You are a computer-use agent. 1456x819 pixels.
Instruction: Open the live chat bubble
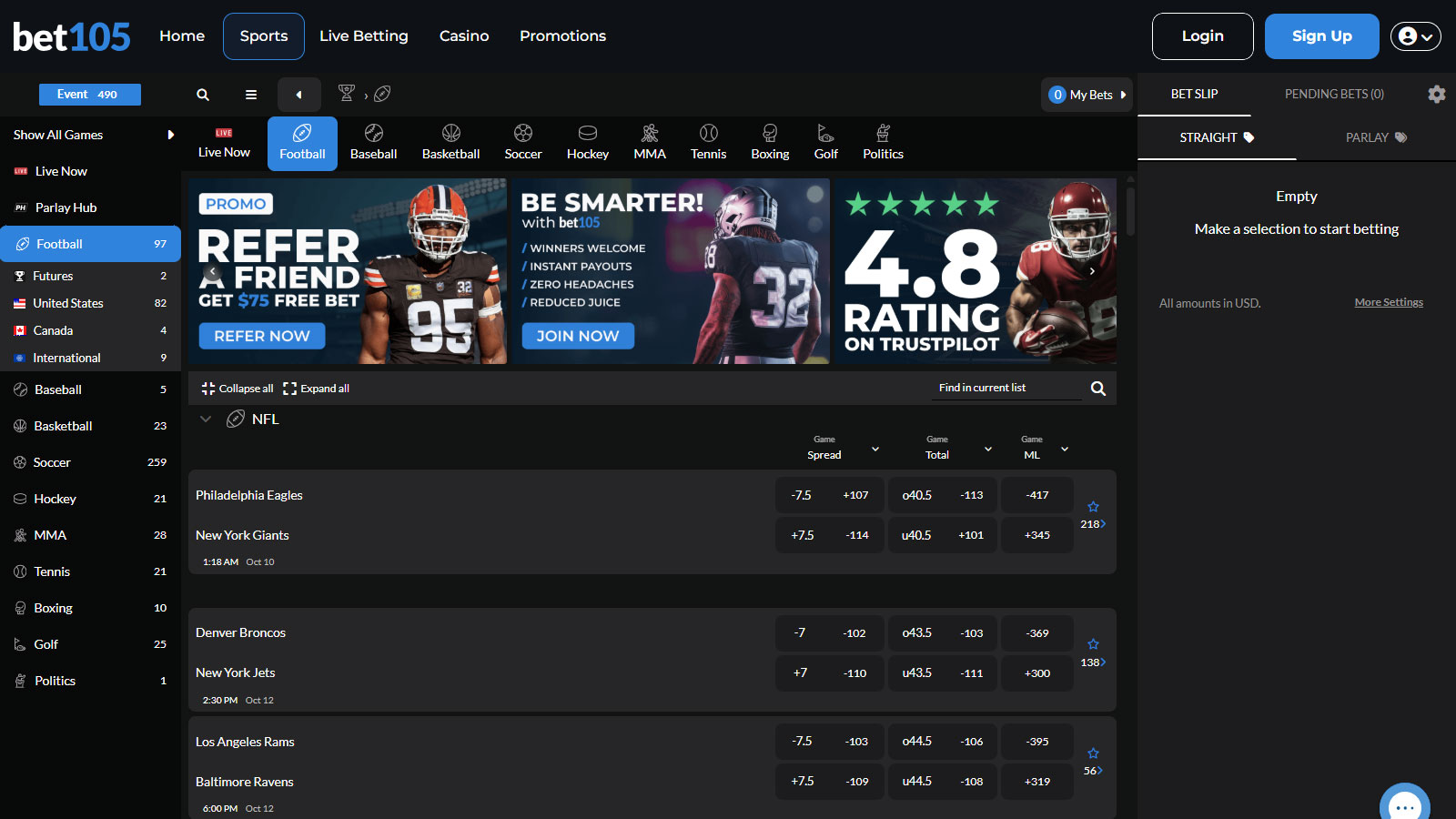pos(1404,804)
